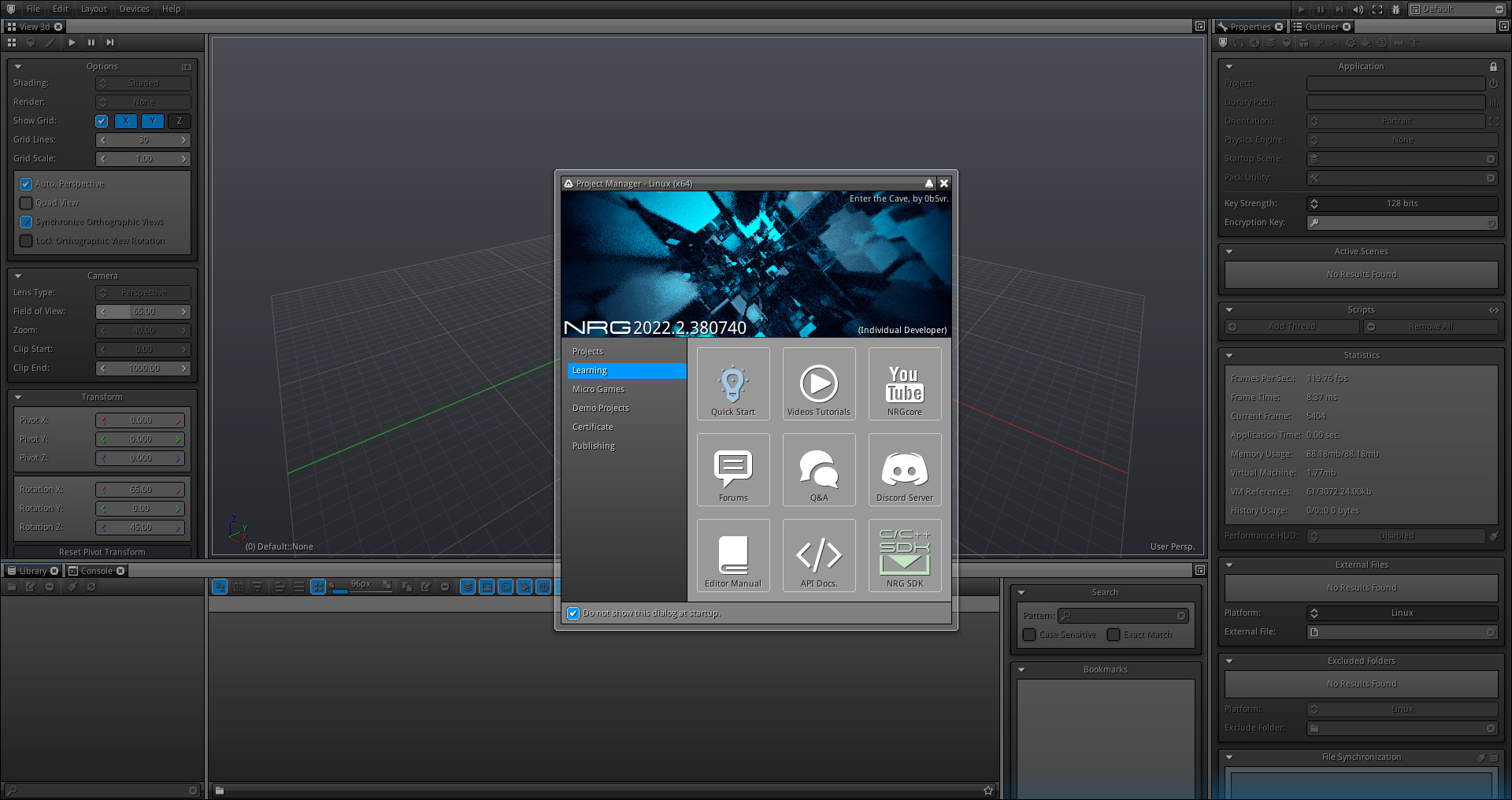Open the Platform dropdown under External Files
The height and width of the screenshot is (800, 1512).
click(x=1402, y=612)
